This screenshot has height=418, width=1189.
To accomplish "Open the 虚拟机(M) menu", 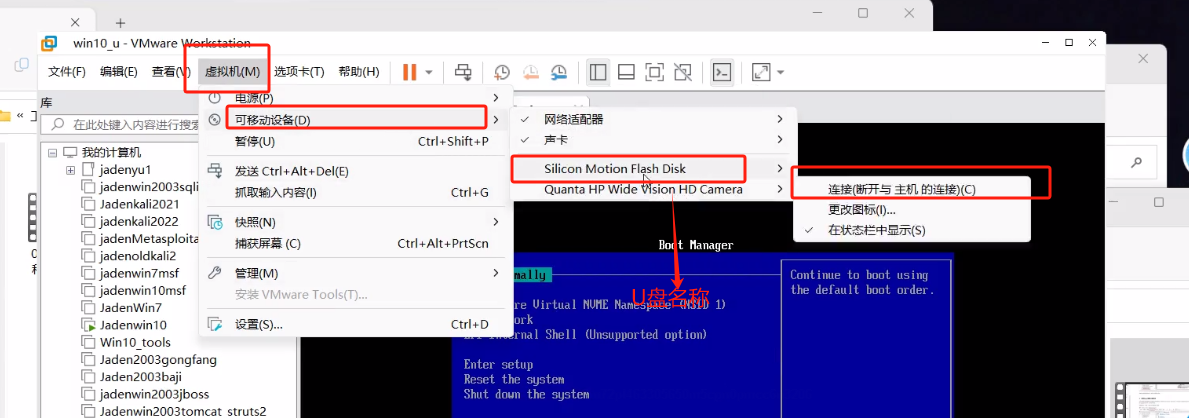I will tap(233, 72).
